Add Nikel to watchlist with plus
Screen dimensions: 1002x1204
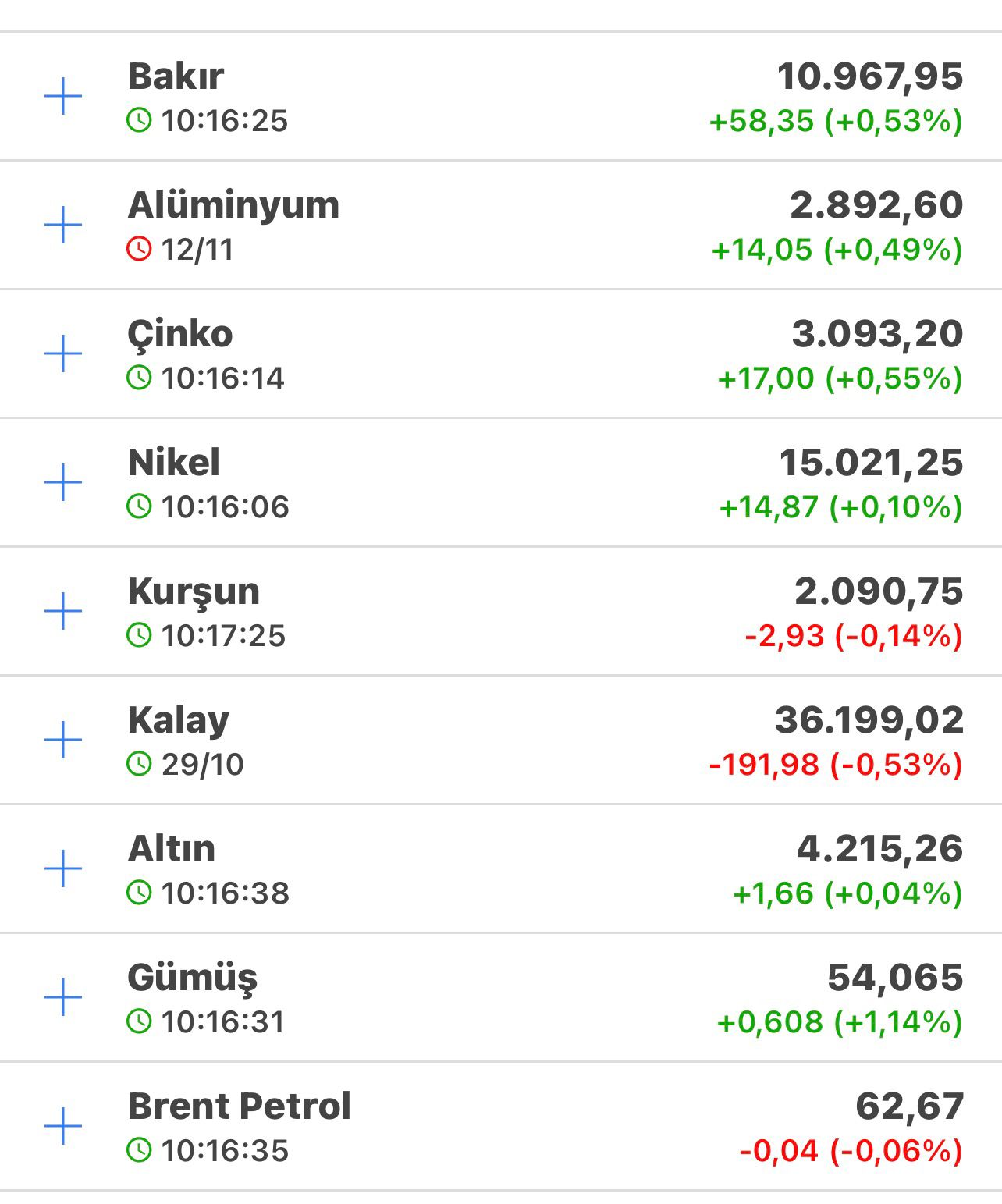63,483
